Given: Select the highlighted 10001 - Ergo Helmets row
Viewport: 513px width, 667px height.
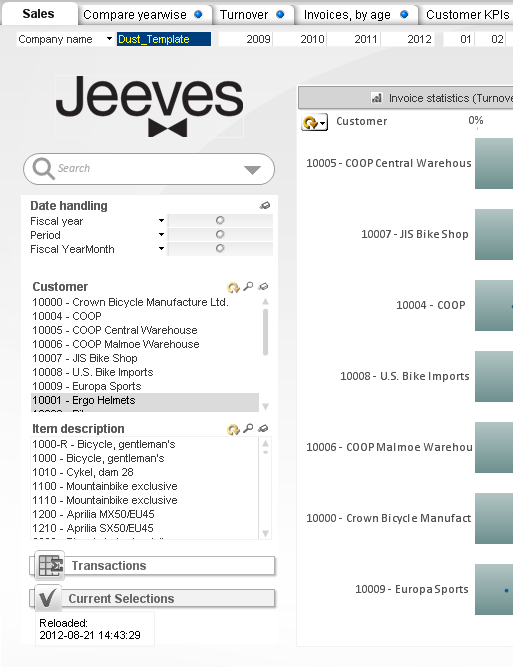Looking at the screenshot, I should 145,400.
